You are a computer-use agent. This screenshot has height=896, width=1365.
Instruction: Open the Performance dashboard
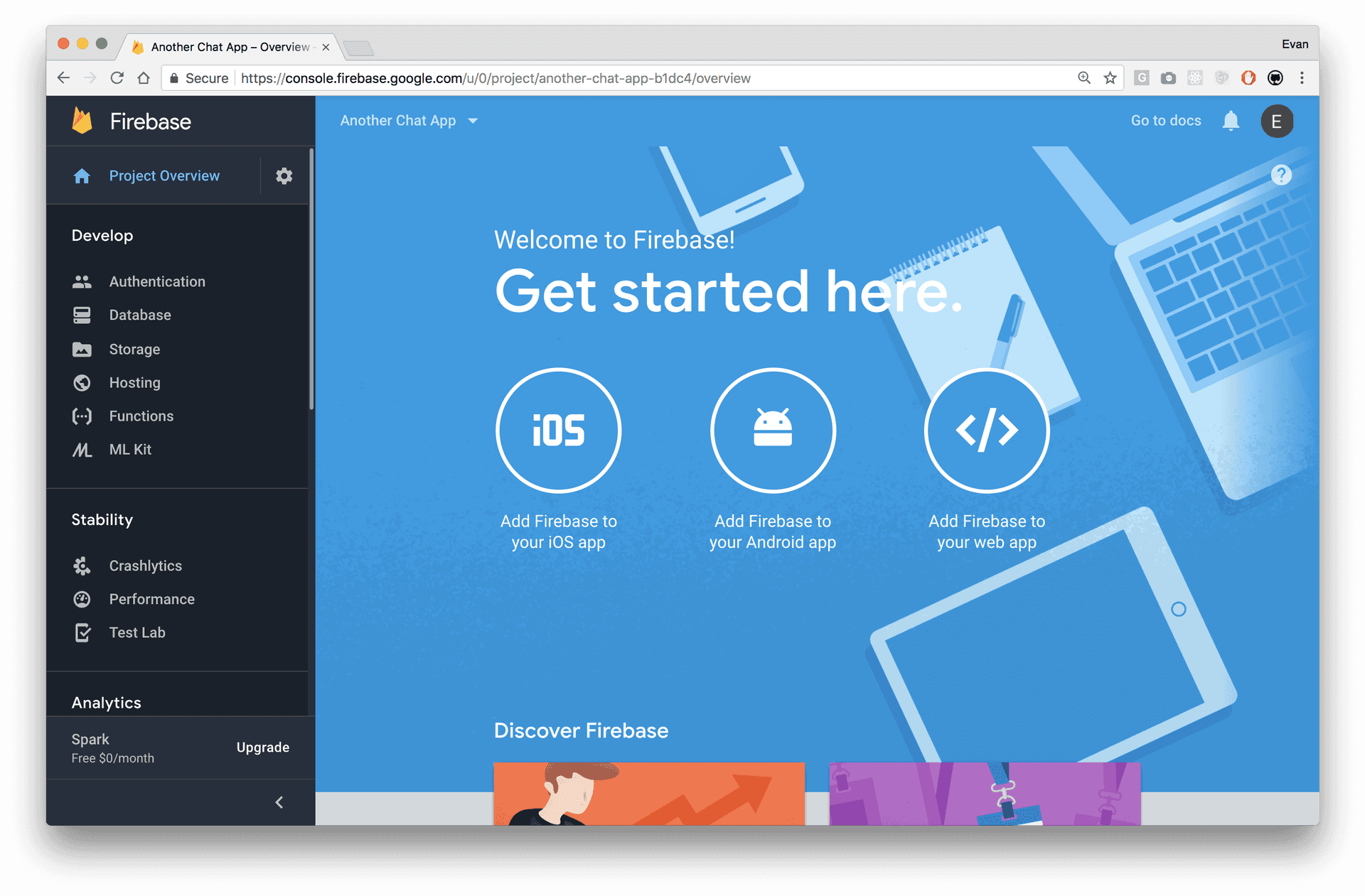[151, 599]
